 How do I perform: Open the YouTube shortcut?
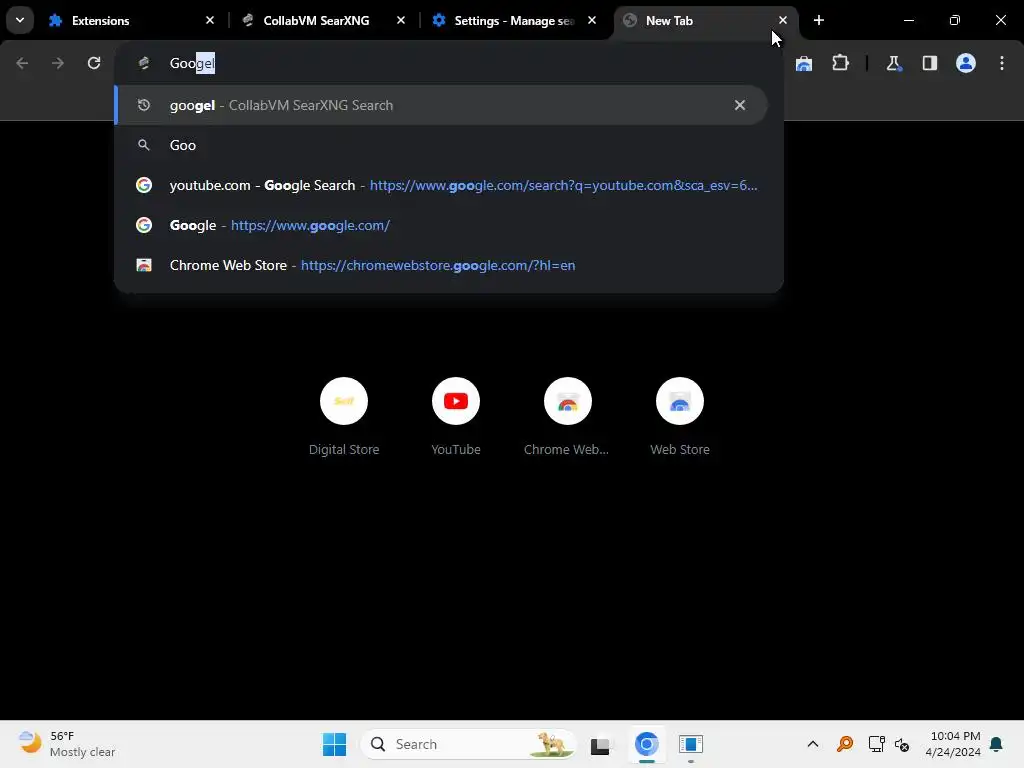(456, 416)
